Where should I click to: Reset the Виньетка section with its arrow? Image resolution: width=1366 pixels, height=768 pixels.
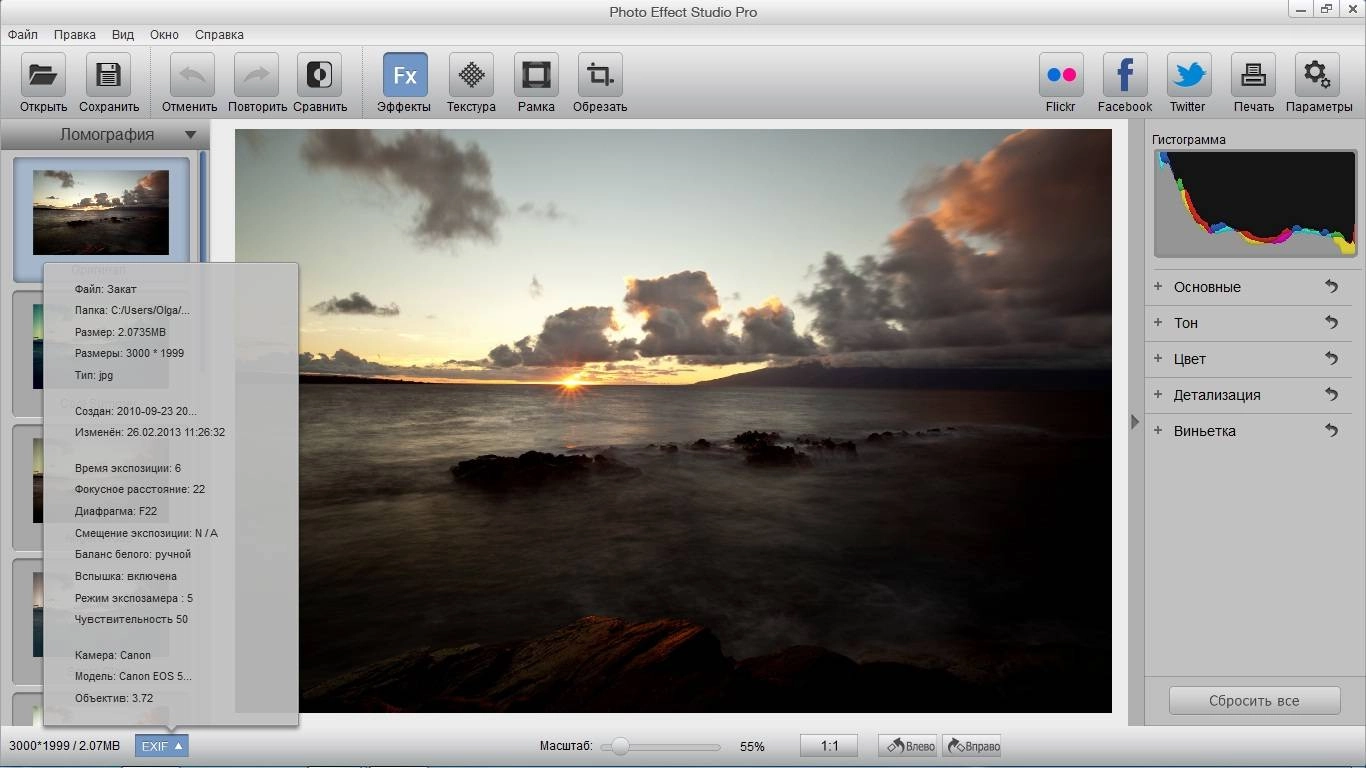click(1331, 431)
